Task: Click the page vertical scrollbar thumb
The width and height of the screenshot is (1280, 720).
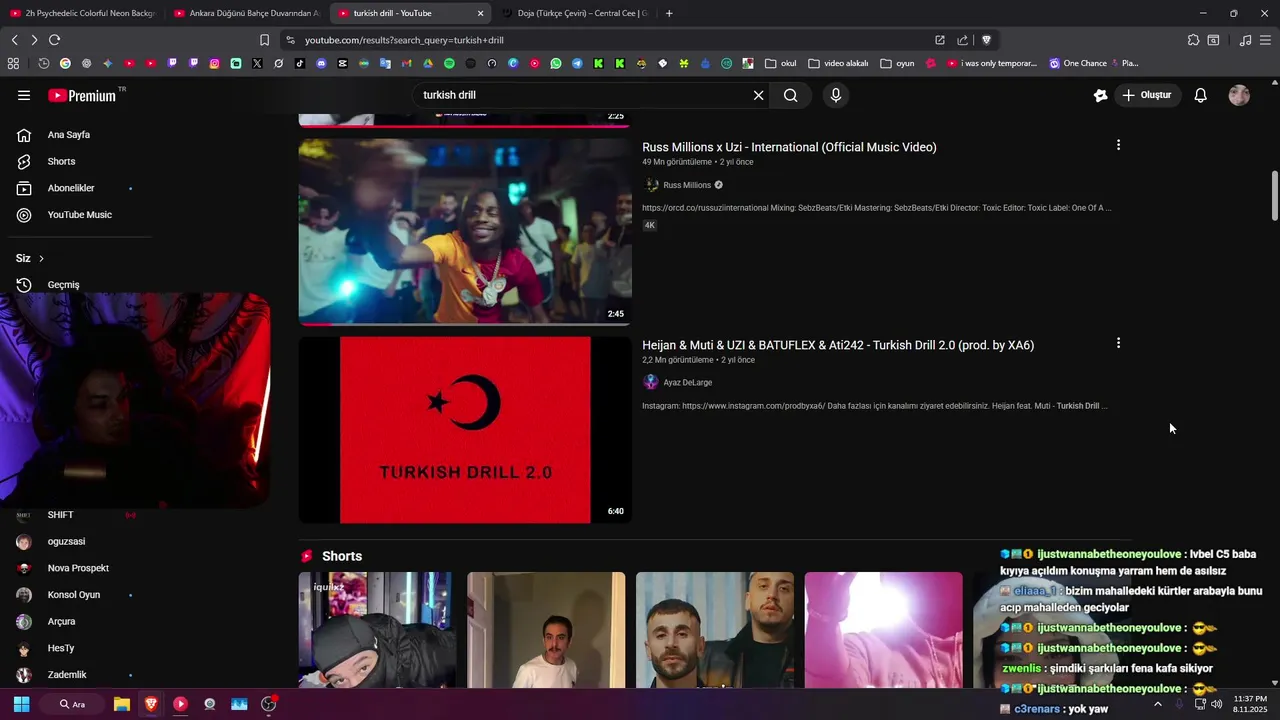Action: pos(1274,196)
